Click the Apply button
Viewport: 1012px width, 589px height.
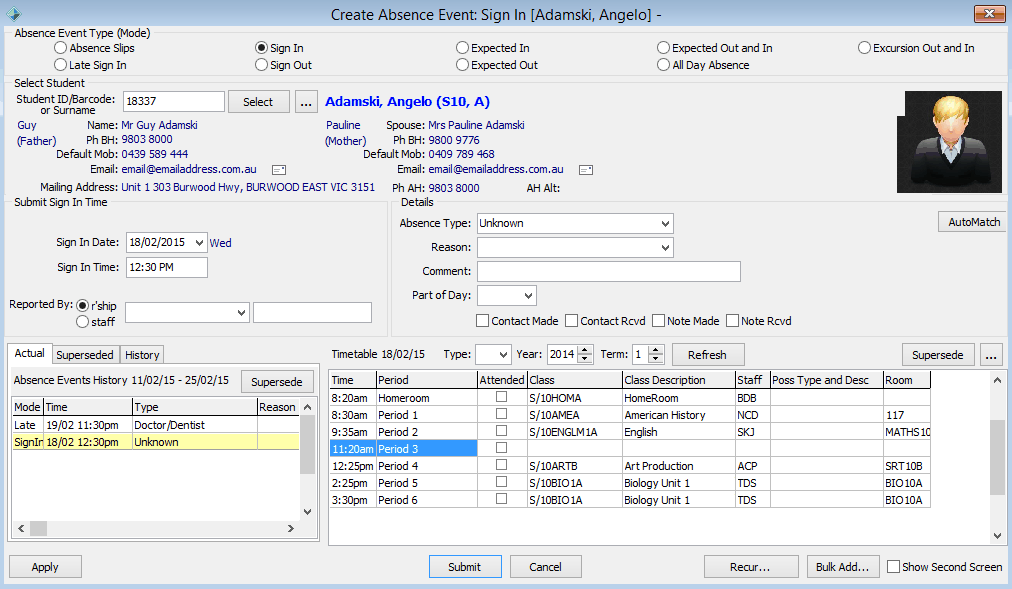(x=45, y=567)
